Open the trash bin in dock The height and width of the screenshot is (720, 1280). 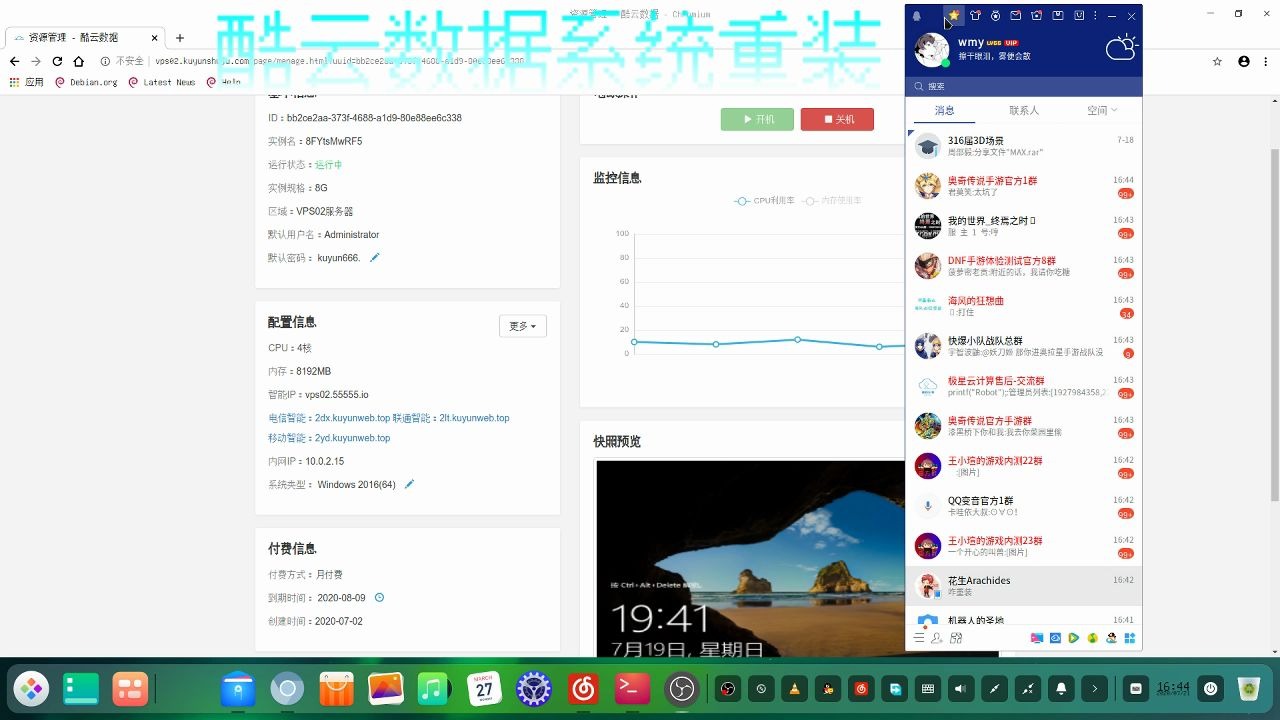click(1248, 688)
